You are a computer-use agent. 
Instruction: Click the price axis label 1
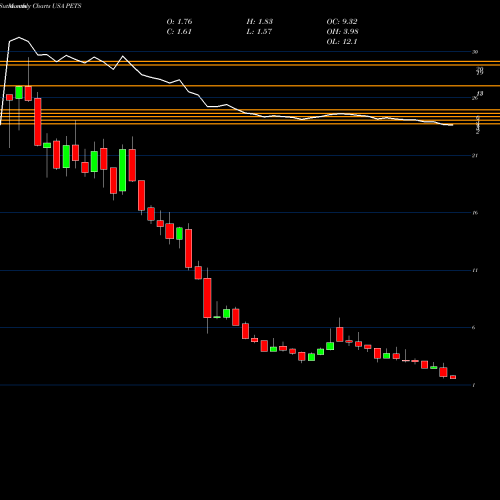(x=474, y=385)
